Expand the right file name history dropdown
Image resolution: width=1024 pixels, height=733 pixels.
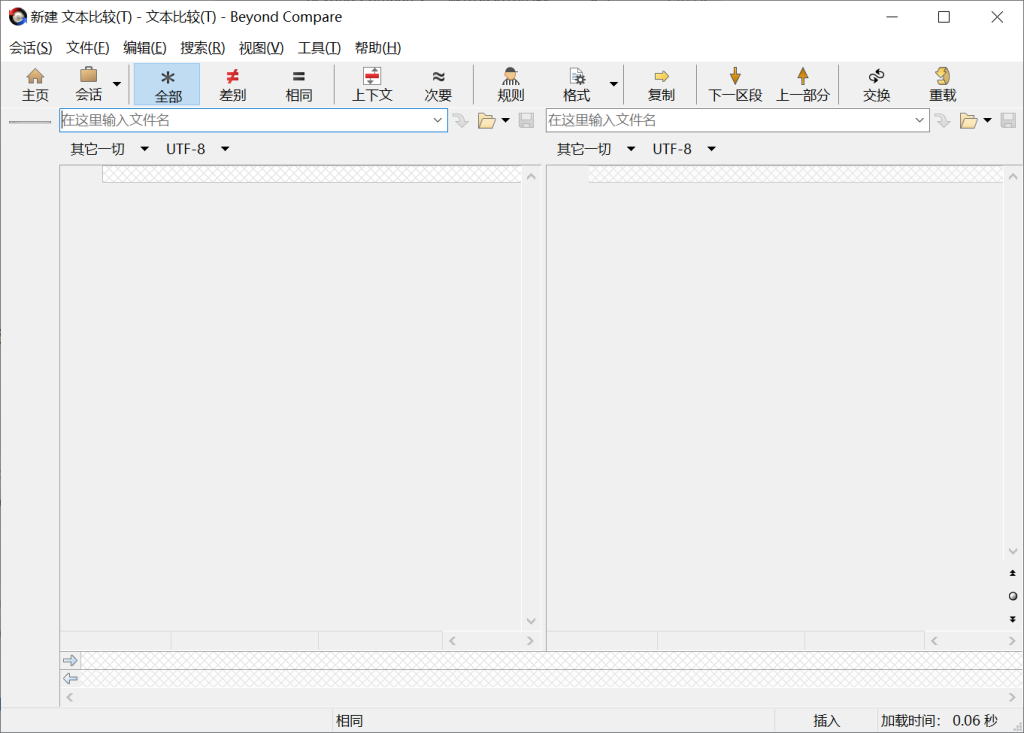(920, 120)
